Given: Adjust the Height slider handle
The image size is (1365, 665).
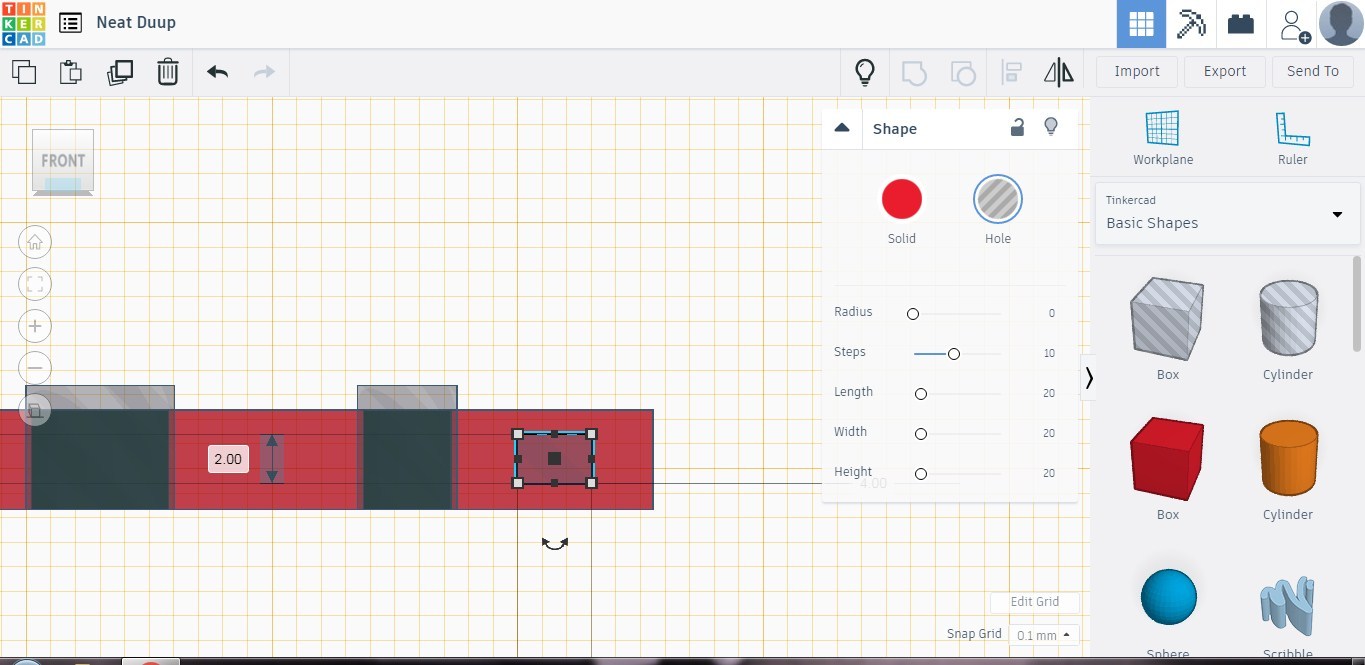Looking at the screenshot, I should click(x=921, y=474).
